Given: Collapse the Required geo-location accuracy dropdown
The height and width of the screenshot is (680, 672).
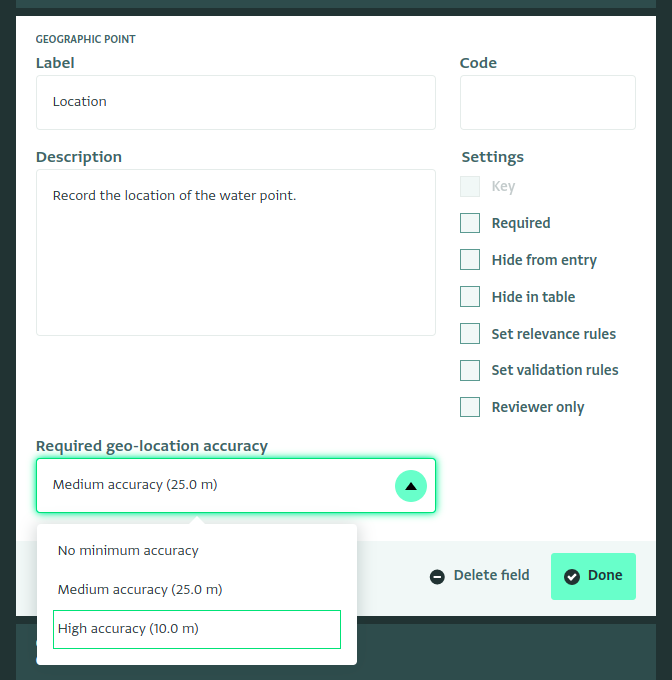Looking at the screenshot, I should pos(236,485).
